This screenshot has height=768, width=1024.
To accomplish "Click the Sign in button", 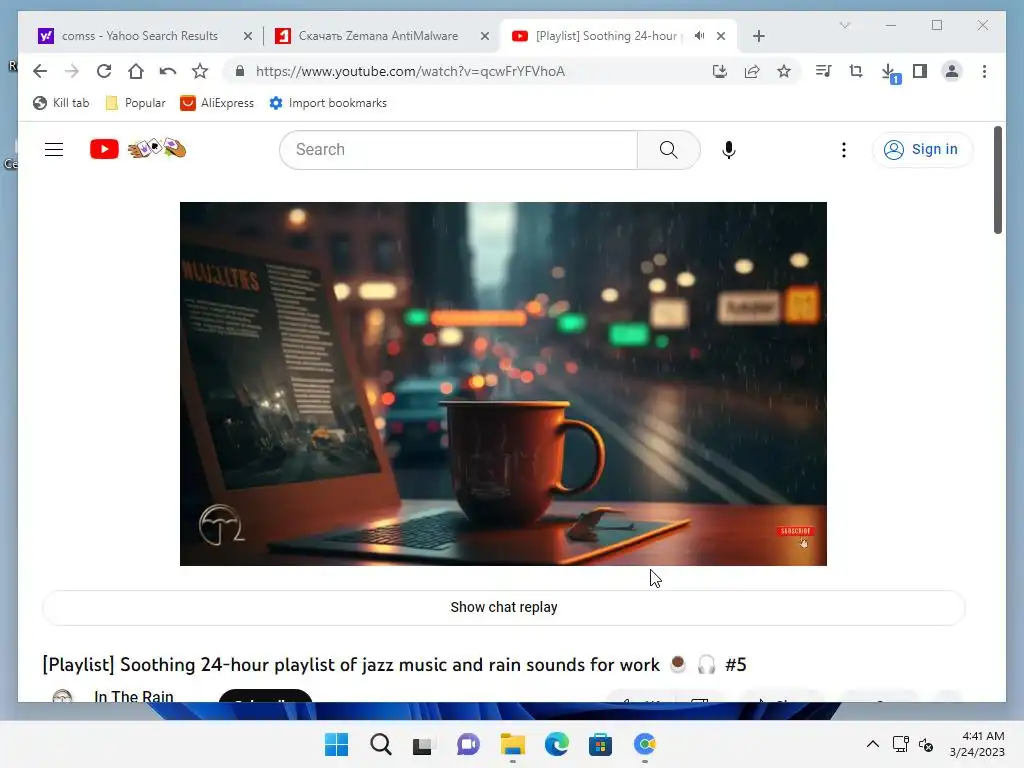I will tap(921, 150).
